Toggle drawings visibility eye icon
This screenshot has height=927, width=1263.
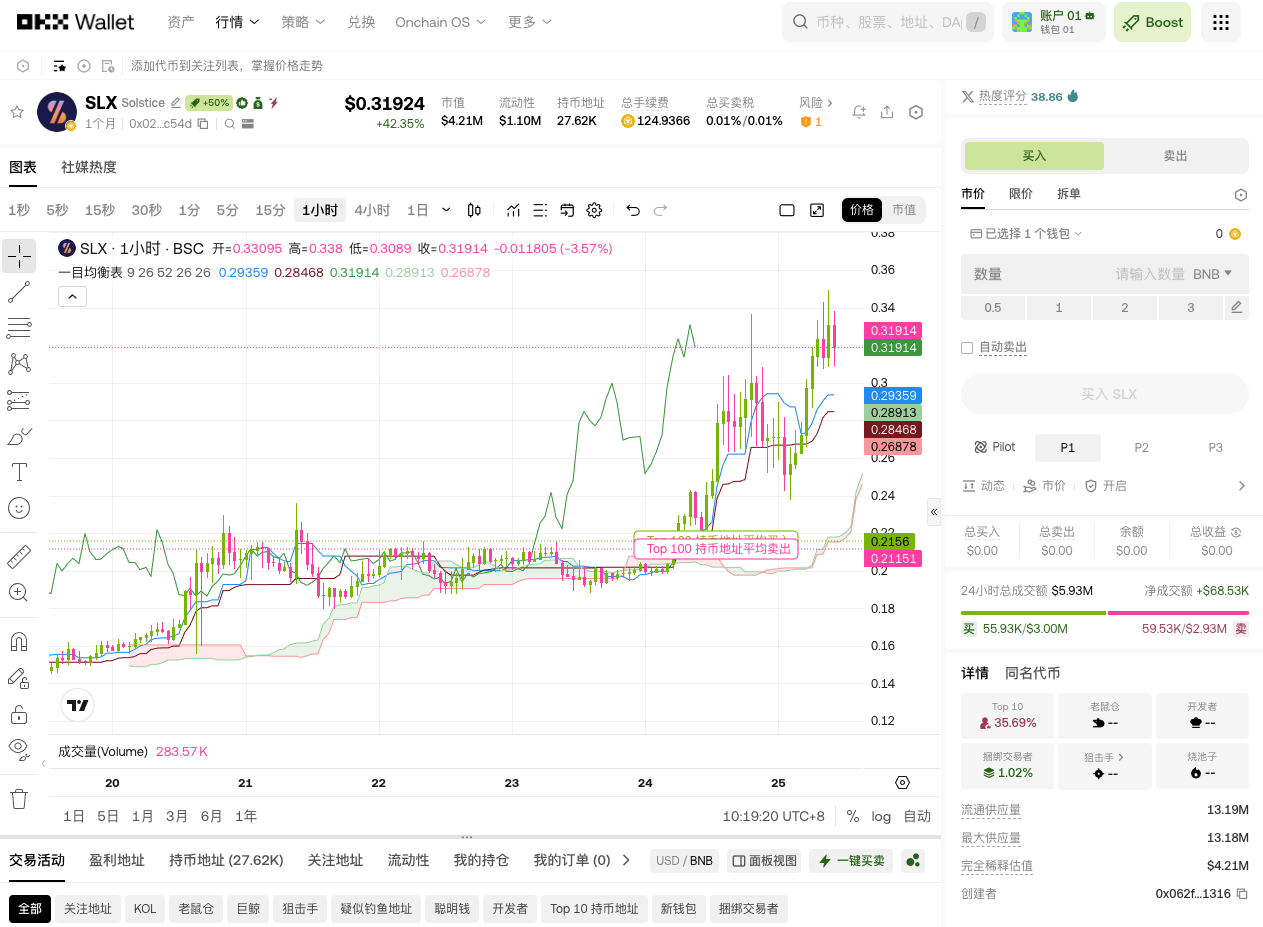coord(18,748)
